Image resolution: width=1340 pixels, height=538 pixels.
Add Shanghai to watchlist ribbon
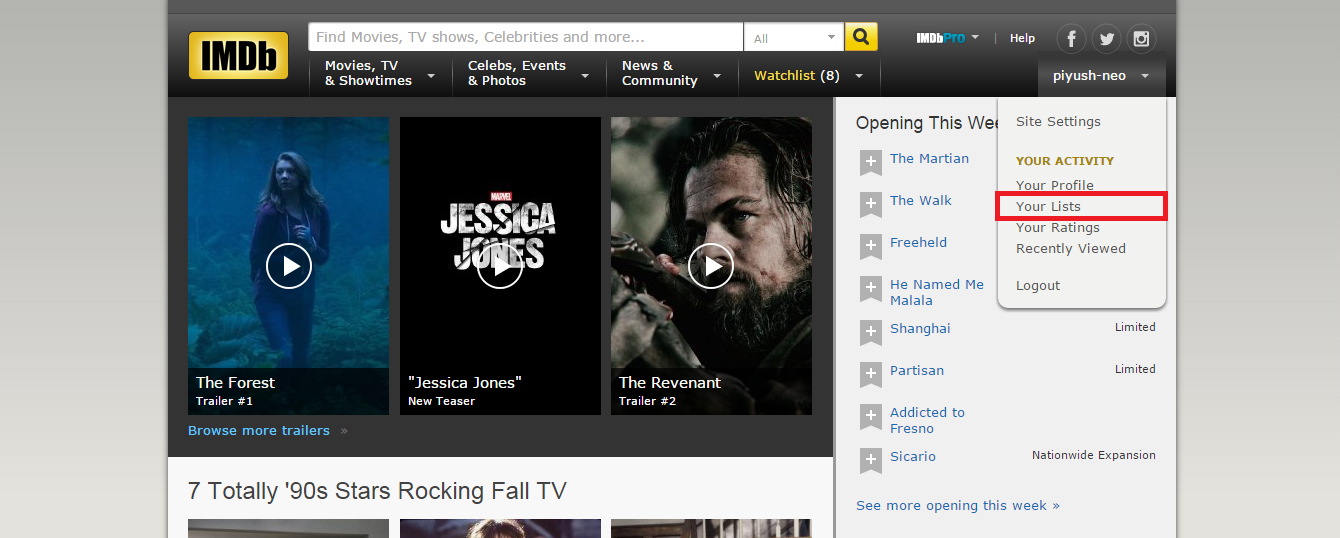pyautogui.click(x=871, y=333)
